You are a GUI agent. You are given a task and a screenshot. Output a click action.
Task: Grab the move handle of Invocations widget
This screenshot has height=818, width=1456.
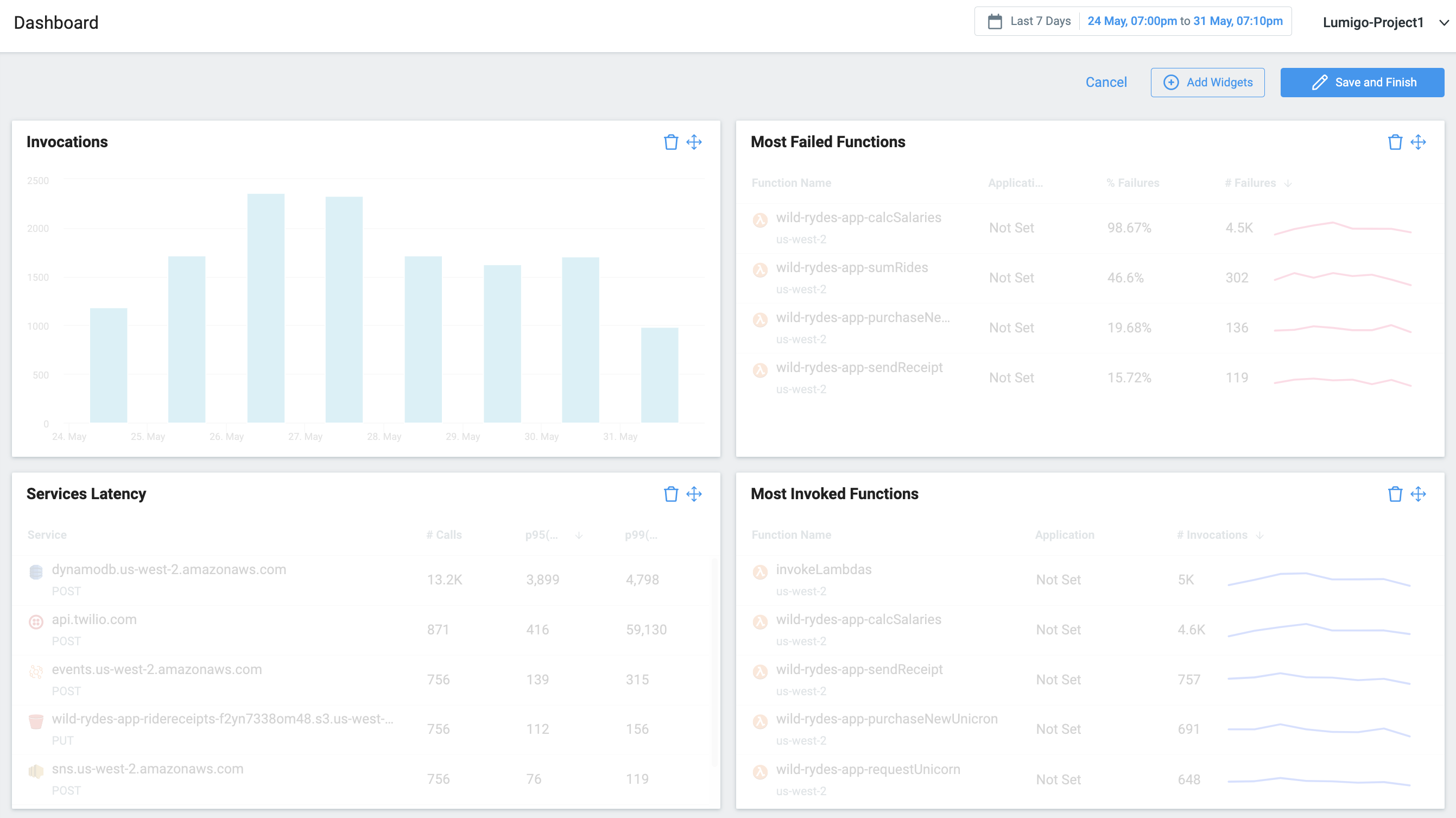click(x=694, y=142)
